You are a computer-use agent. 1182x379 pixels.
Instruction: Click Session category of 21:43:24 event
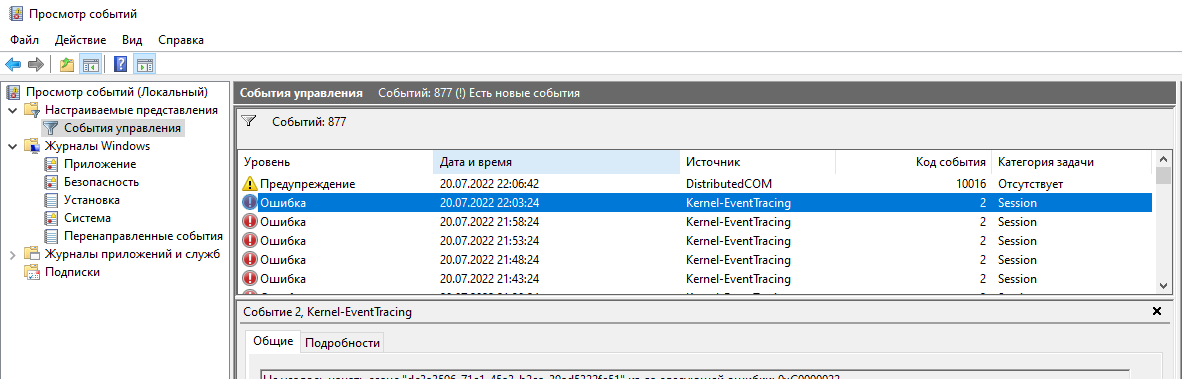pyautogui.click(x=1018, y=279)
